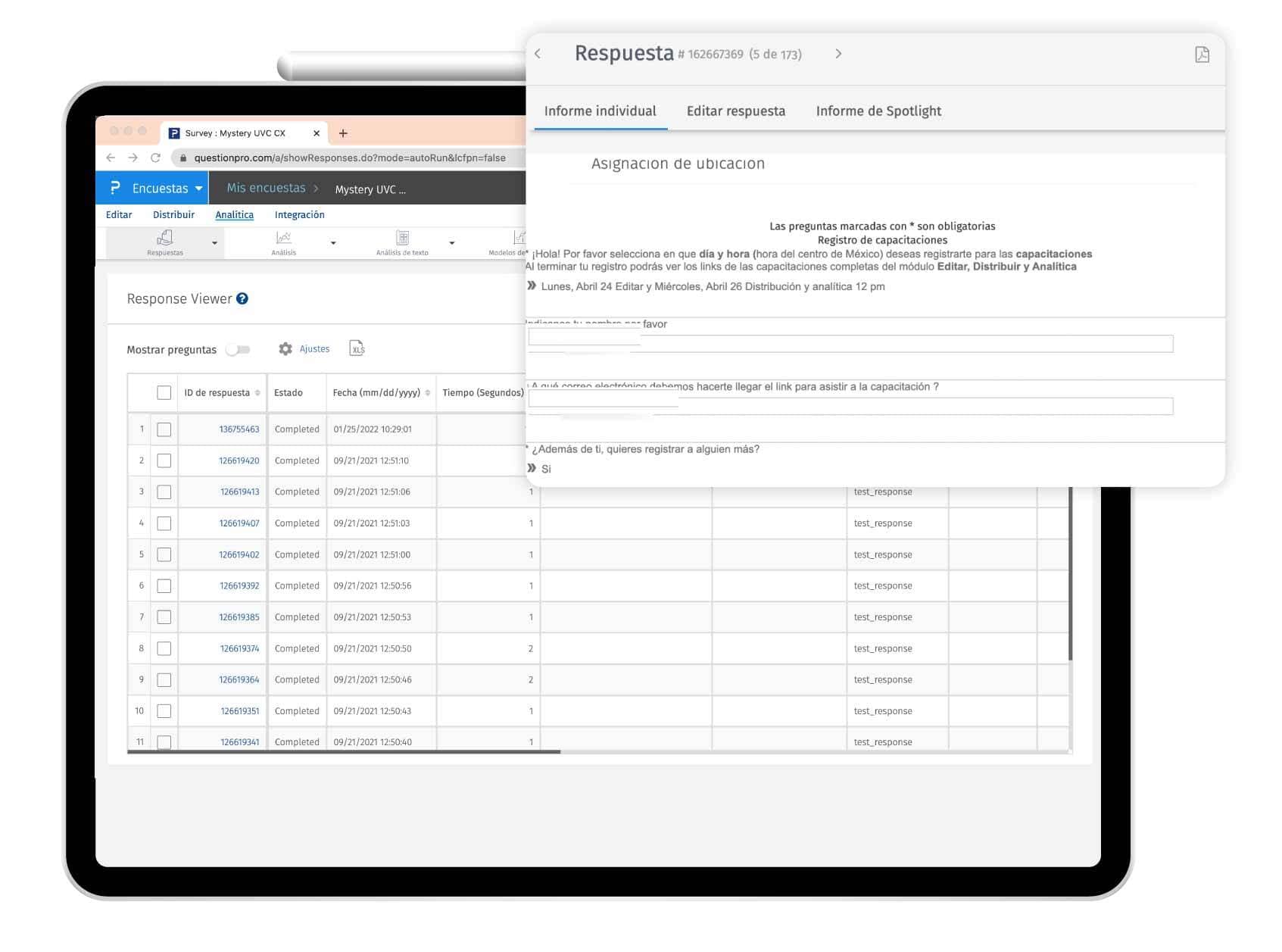Open response ID 126619341
This screenshot has width=1282, height=952.
point(240,742)
